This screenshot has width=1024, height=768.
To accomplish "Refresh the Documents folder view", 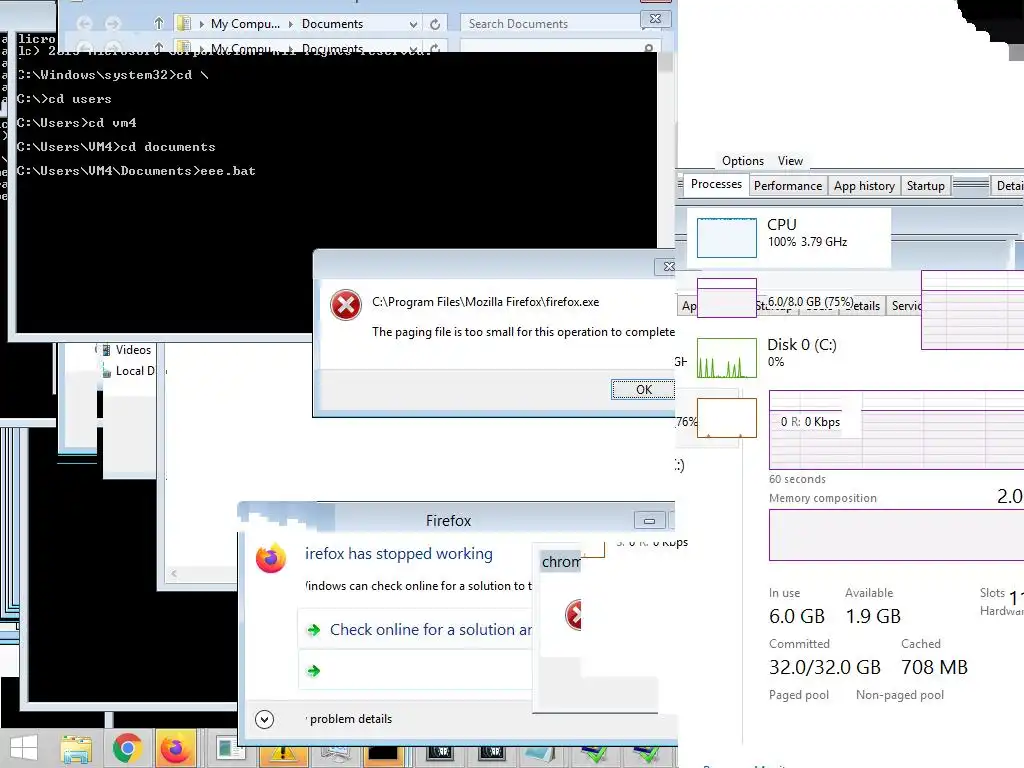I will coord(435,24).
